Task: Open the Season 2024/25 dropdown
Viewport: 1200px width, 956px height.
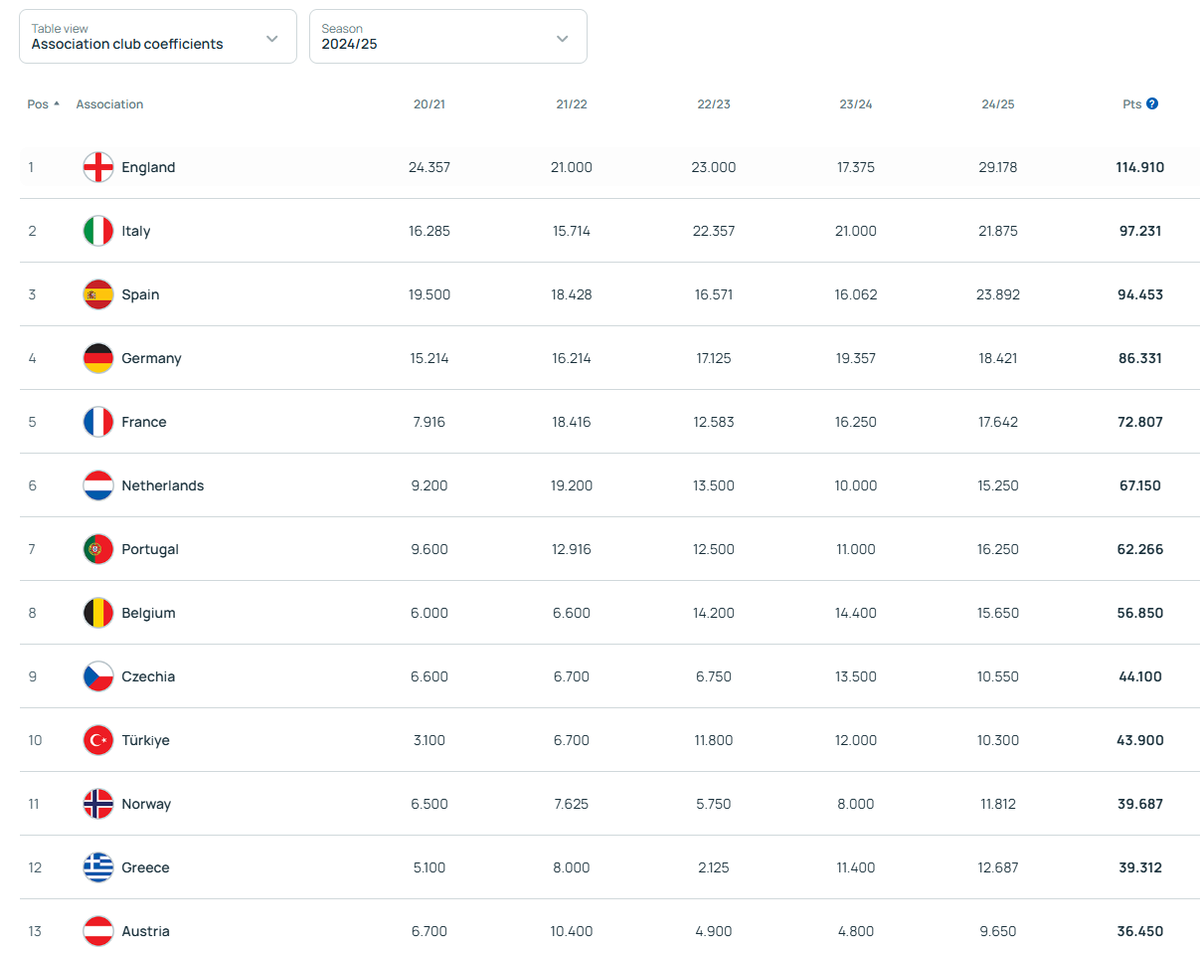Action: [x=447, y=37]
